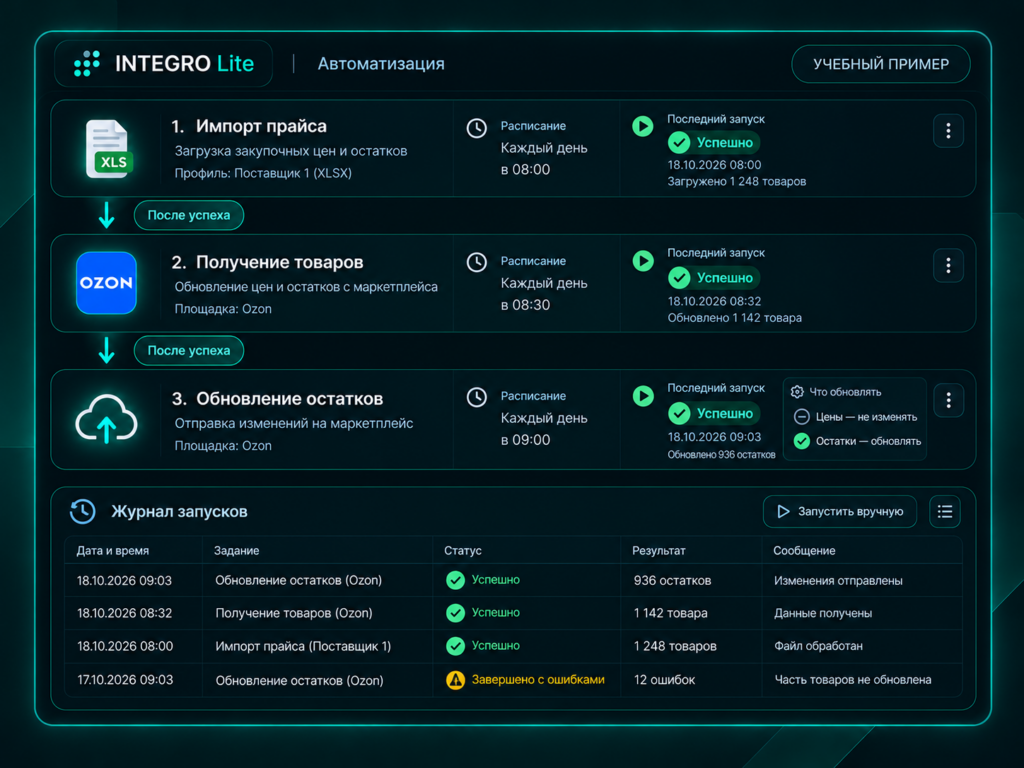Click the clock icon in Импорт прайса schedule
1024x768 pixels.
[x=477, y=128]
